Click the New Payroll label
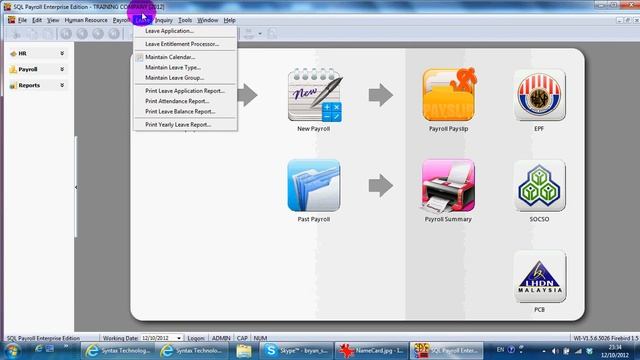Image resolution: width=640 pixels, height=360 pixels. (x=313, y=129)
